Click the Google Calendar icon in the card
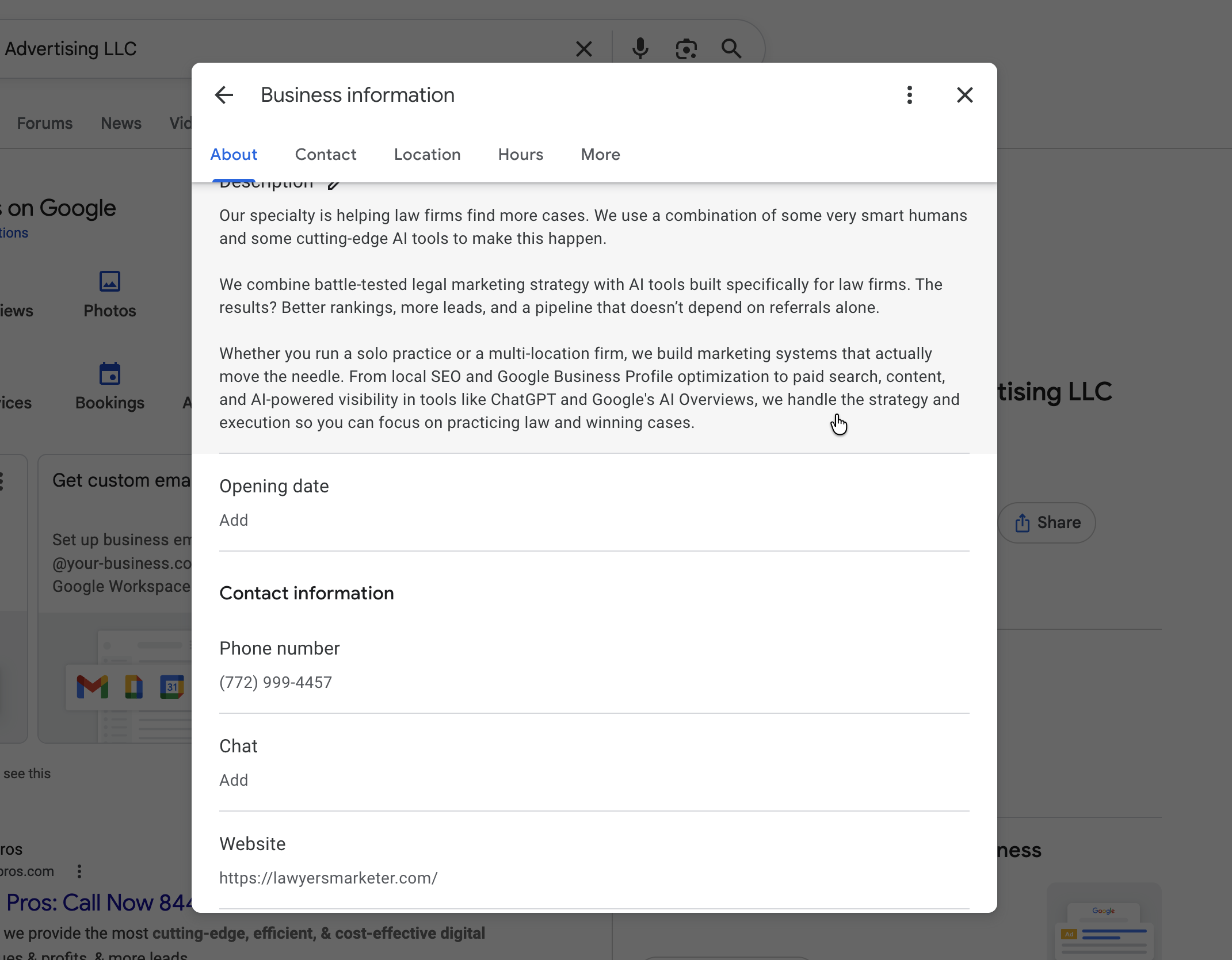1232x960 pixels. point(171,687)
